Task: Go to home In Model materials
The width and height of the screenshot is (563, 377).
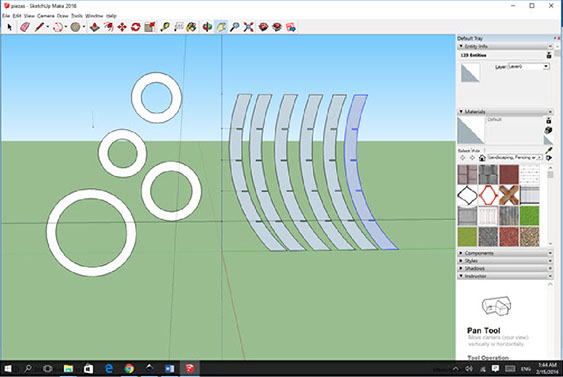Action: click(482, 158)
